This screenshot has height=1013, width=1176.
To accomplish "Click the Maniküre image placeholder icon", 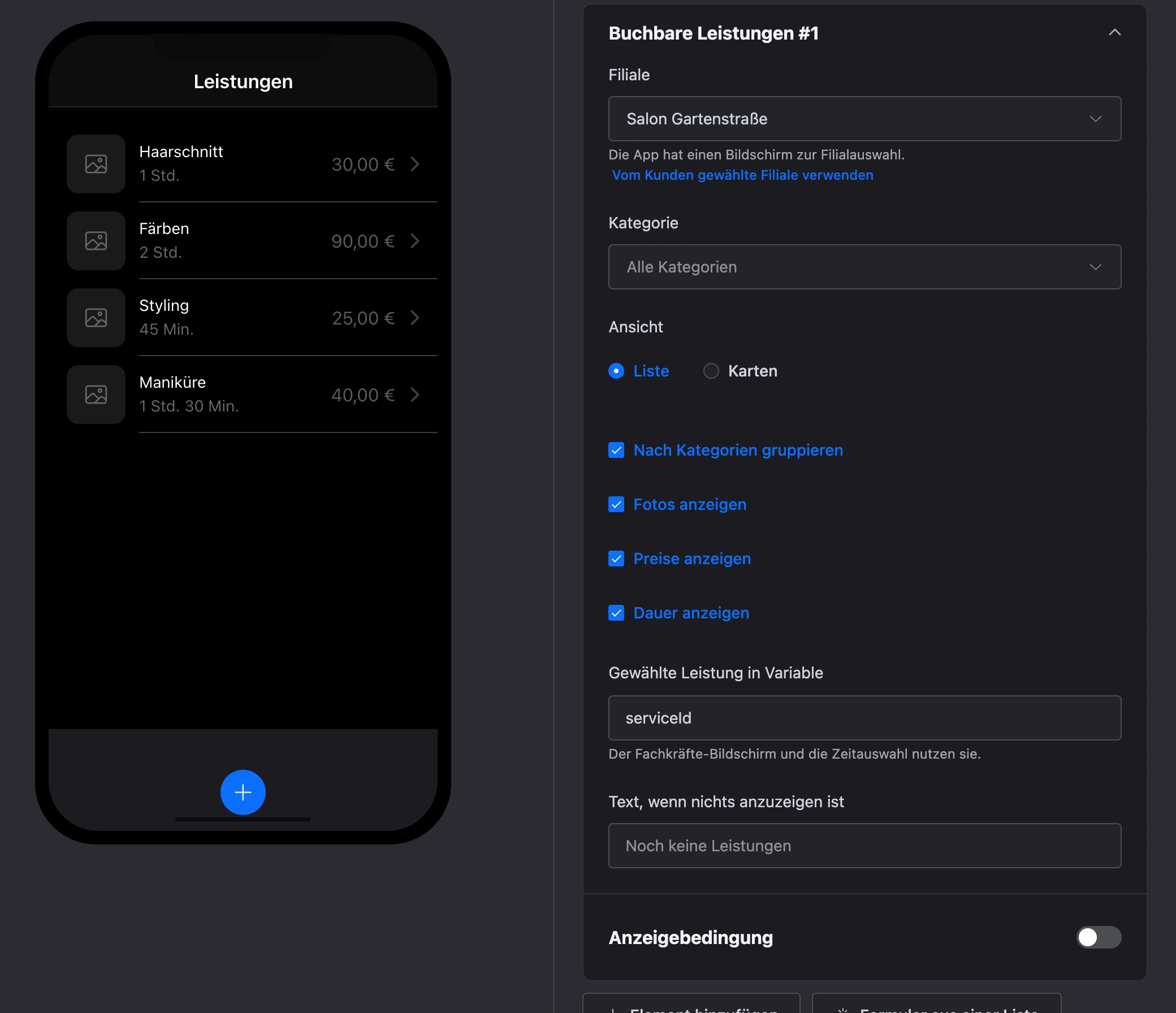I will [x=96, y=395].
